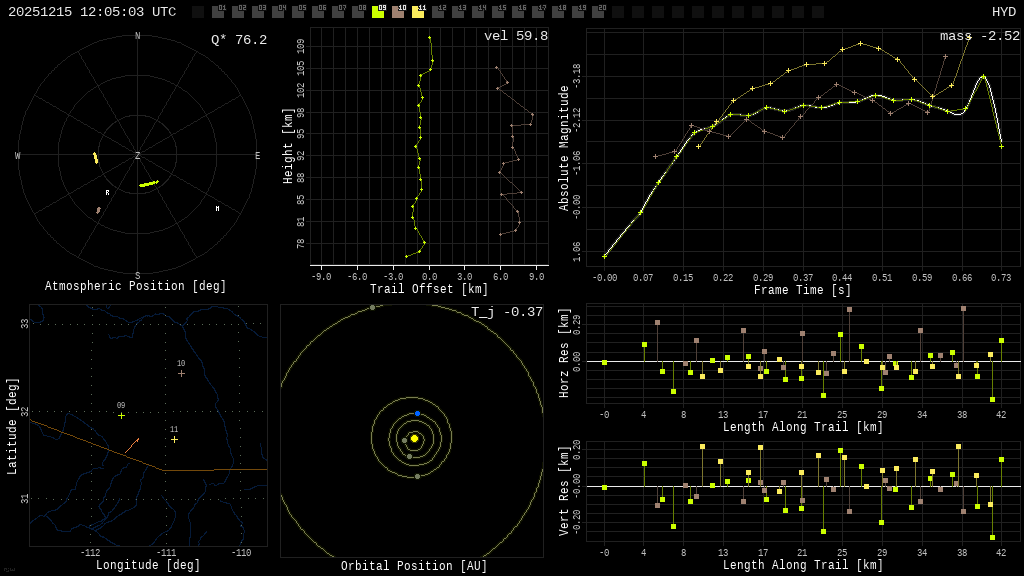Click the mass -2.52 readout
The image size is (1024, 576).
[x=979, y=36]
